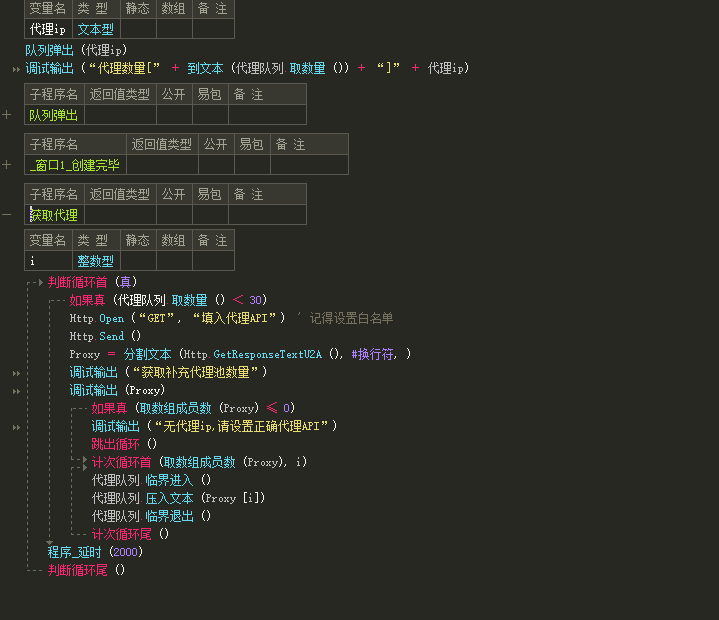Click the 分割文本 function call
The image size is (719, 620).
click(148, 354)
